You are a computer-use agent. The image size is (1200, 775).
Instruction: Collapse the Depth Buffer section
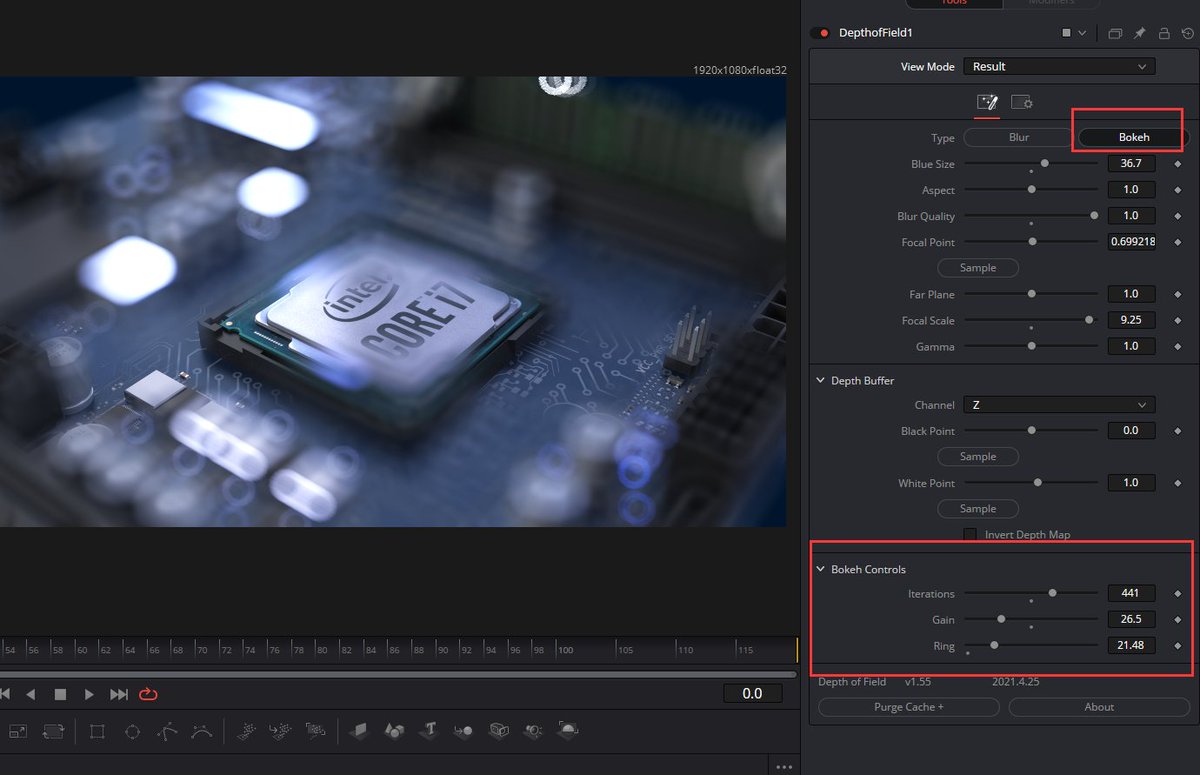coord(821,381)
